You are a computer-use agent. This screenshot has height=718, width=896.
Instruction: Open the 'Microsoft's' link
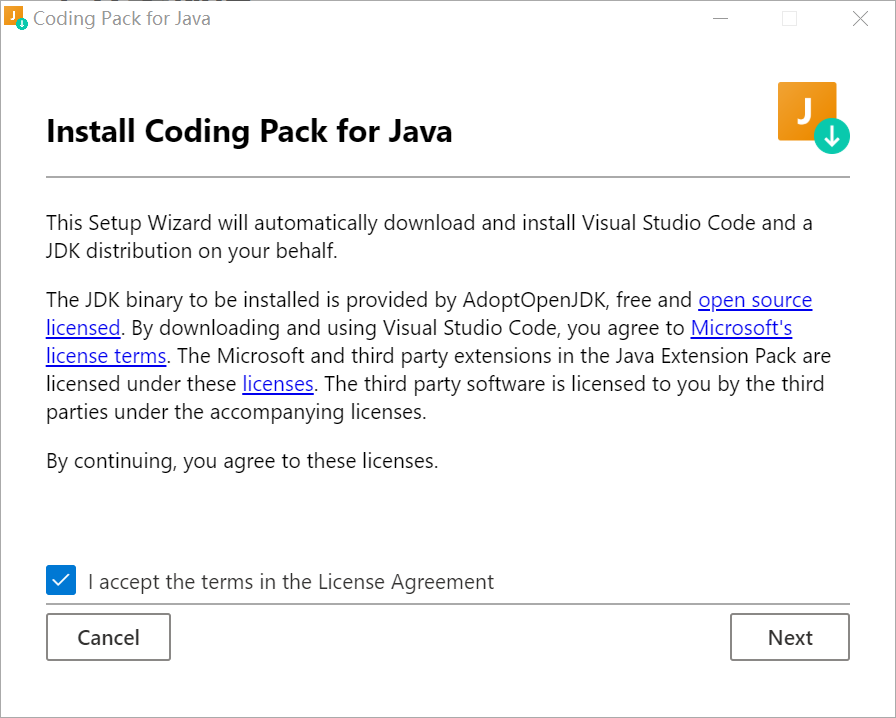point(741,327)
